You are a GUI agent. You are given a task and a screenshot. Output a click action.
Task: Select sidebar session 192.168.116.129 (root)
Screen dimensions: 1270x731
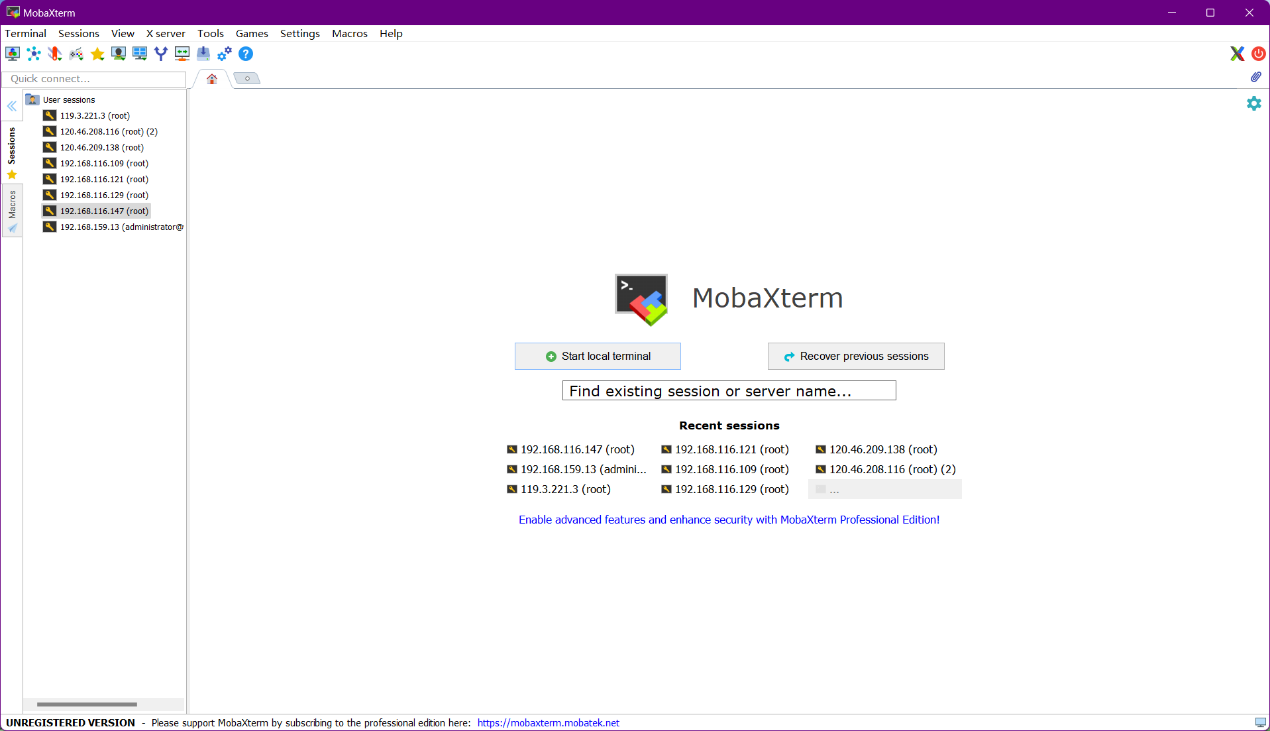click(x=104, y=195)
